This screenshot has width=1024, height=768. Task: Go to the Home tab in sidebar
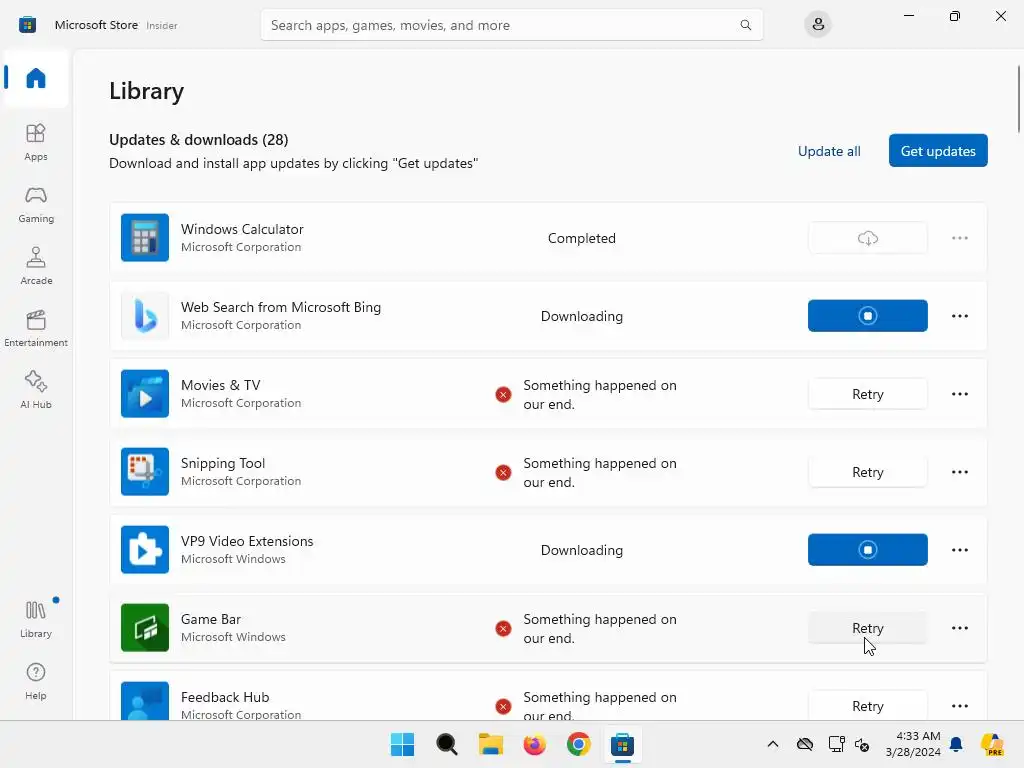[36, 78]
